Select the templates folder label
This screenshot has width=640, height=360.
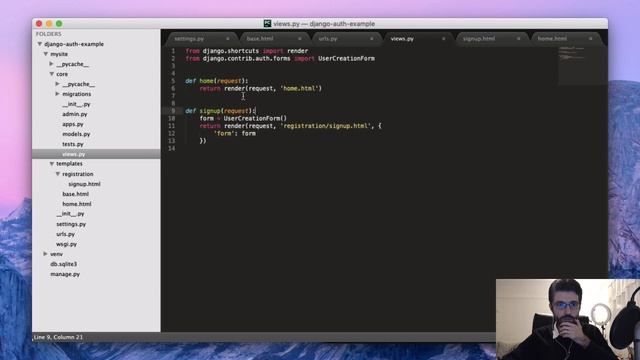pyautogui.click(x=69, y=164)
